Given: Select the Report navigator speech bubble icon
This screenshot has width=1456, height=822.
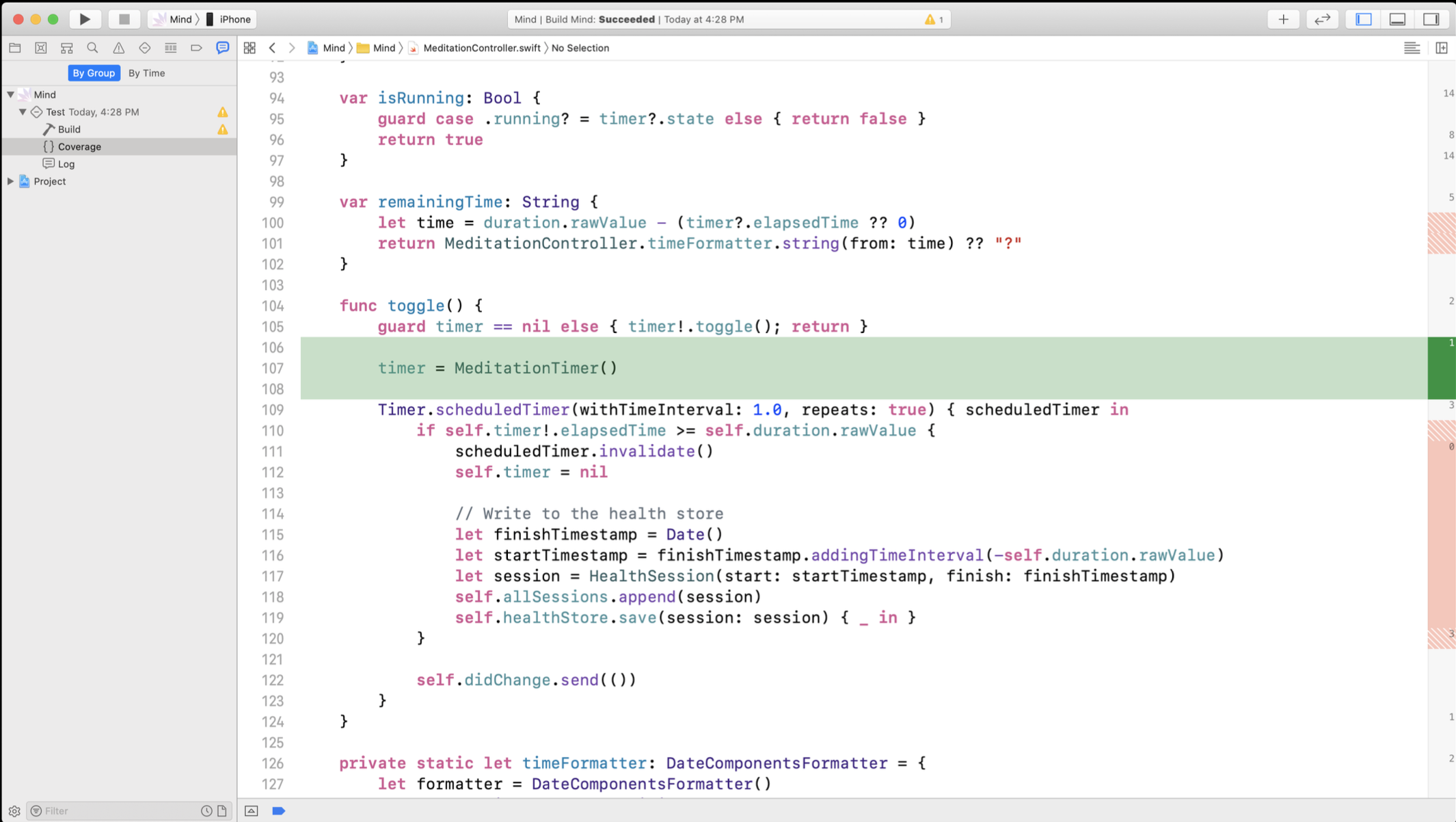Looking at the screenshot, I should pos(222,48).
